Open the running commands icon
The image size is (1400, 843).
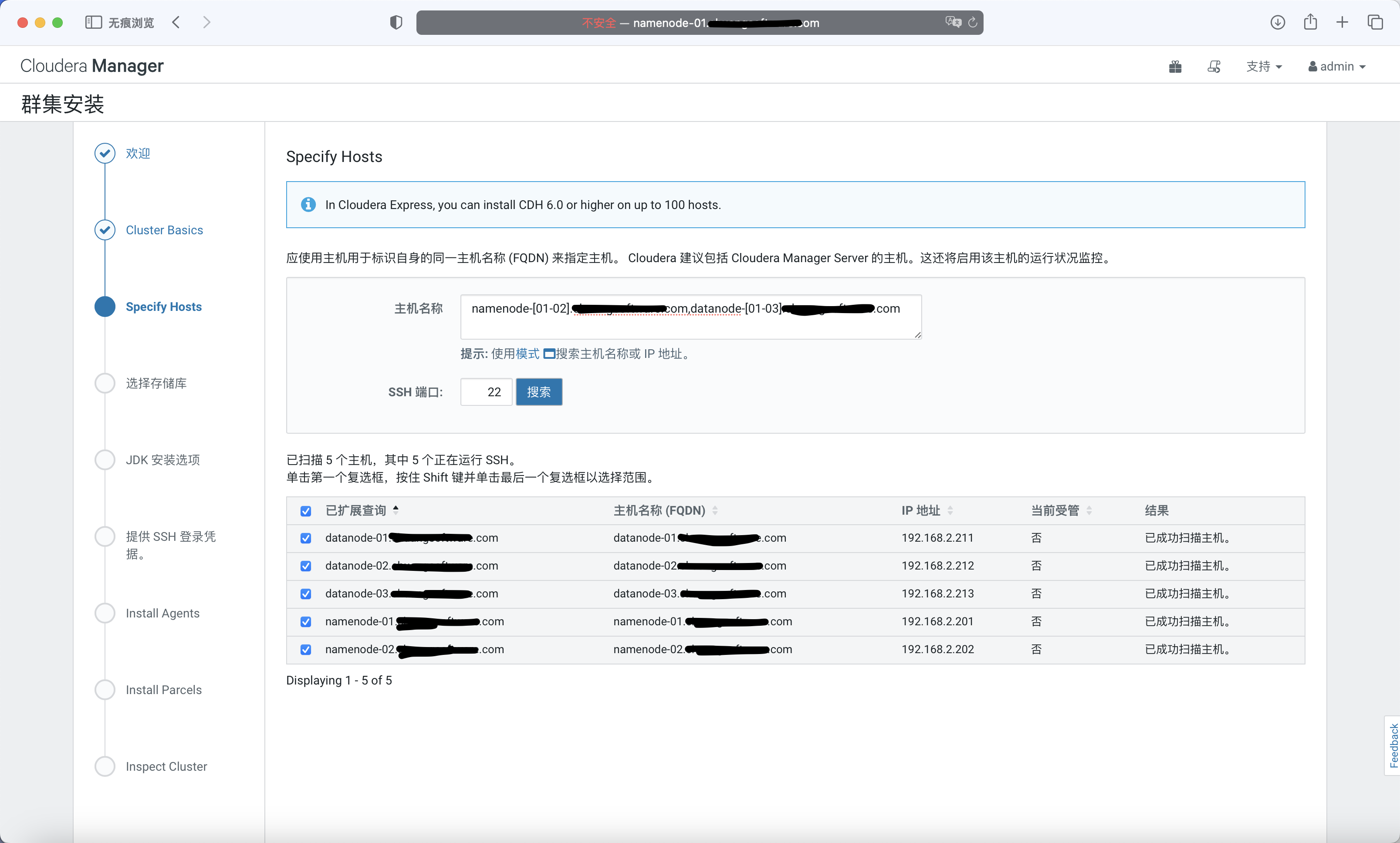point(1214,67)
